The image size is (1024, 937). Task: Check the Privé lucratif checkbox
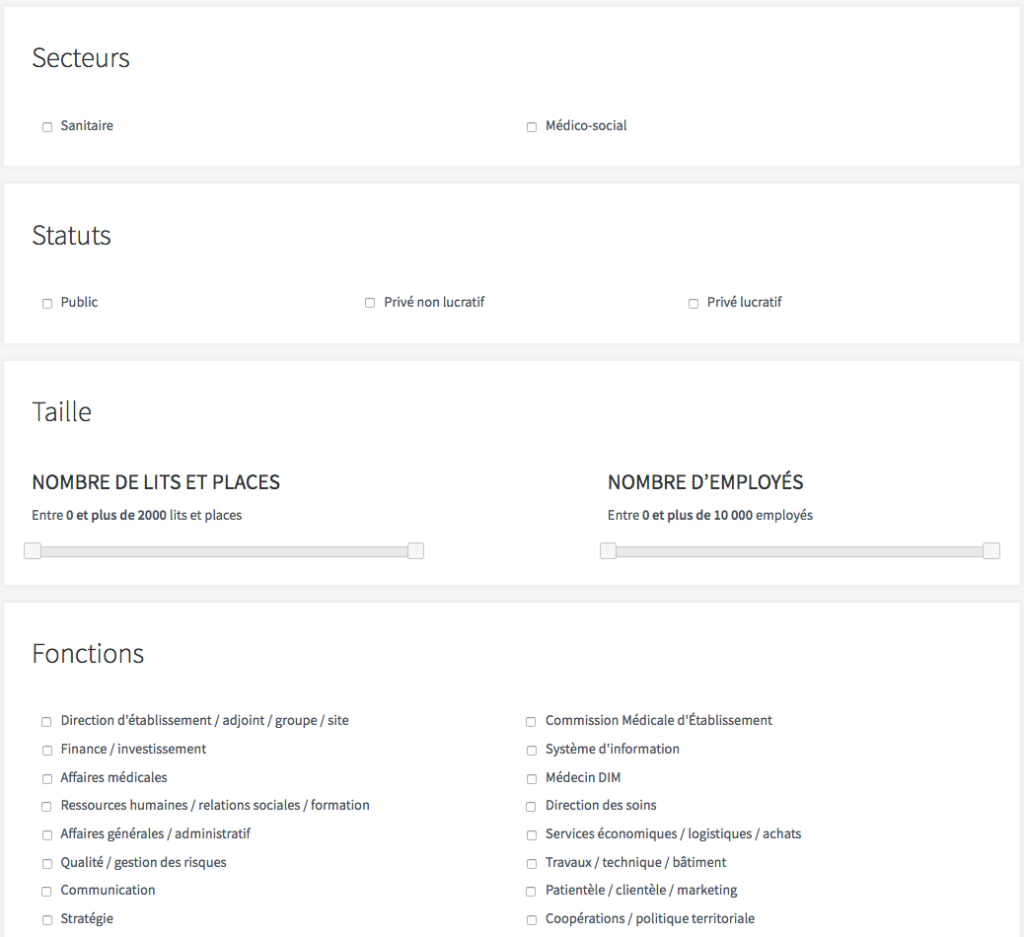[x=693, y=303]
